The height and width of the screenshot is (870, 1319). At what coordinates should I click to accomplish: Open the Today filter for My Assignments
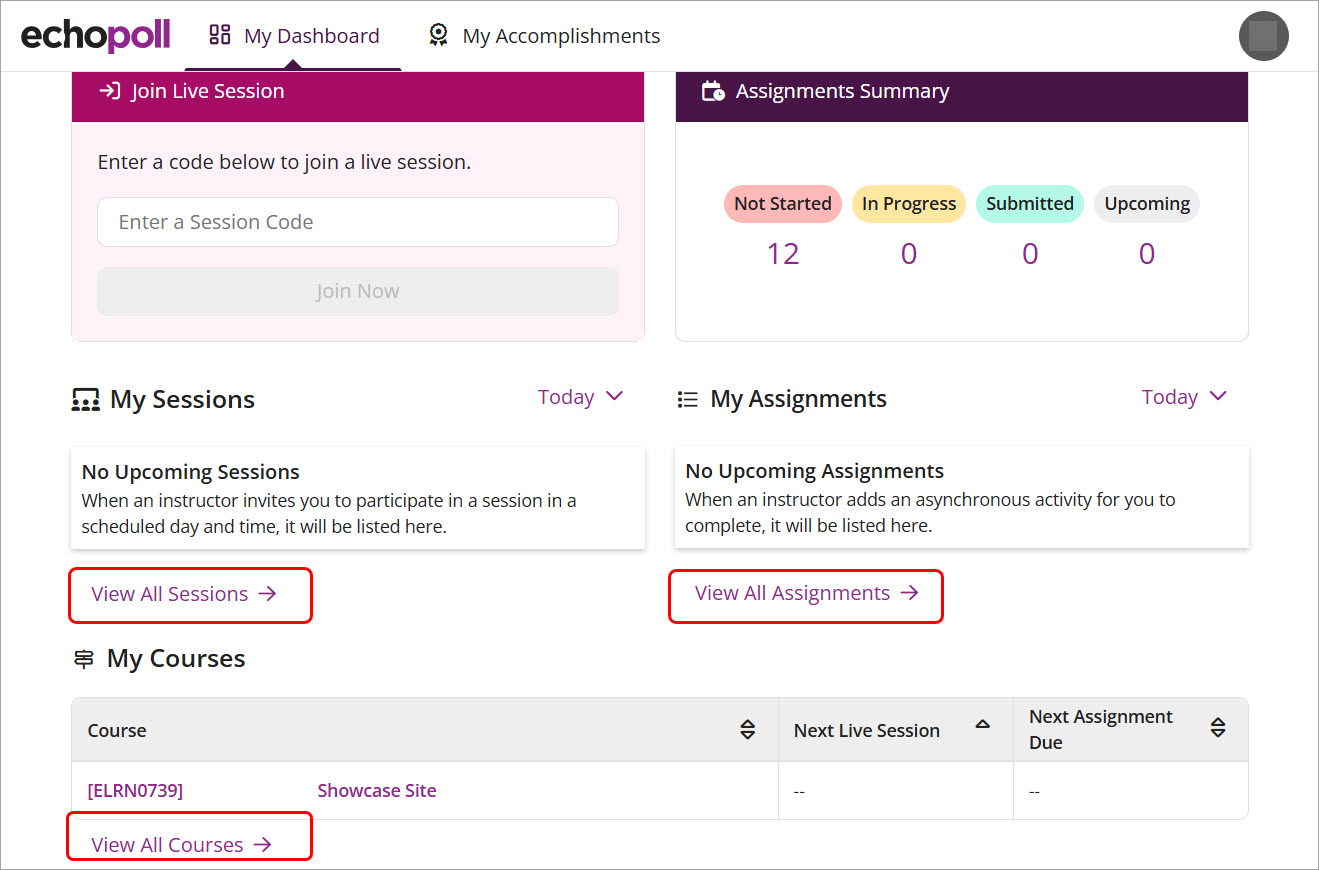(x=1184, y=396)
